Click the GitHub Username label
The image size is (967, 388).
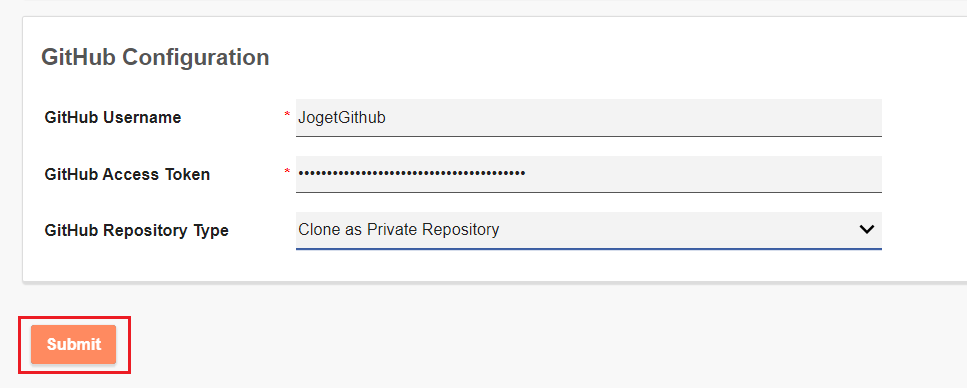click(x=113, y=117)
